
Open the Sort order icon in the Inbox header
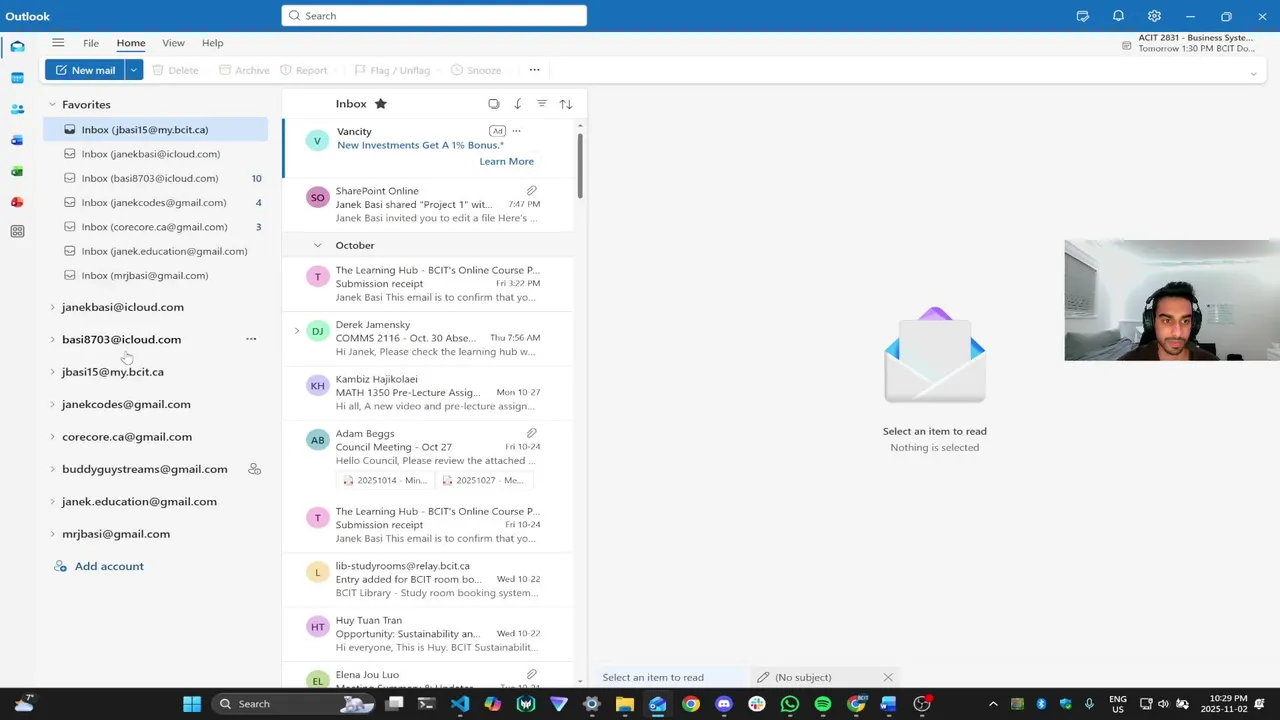tap(565, 104)
